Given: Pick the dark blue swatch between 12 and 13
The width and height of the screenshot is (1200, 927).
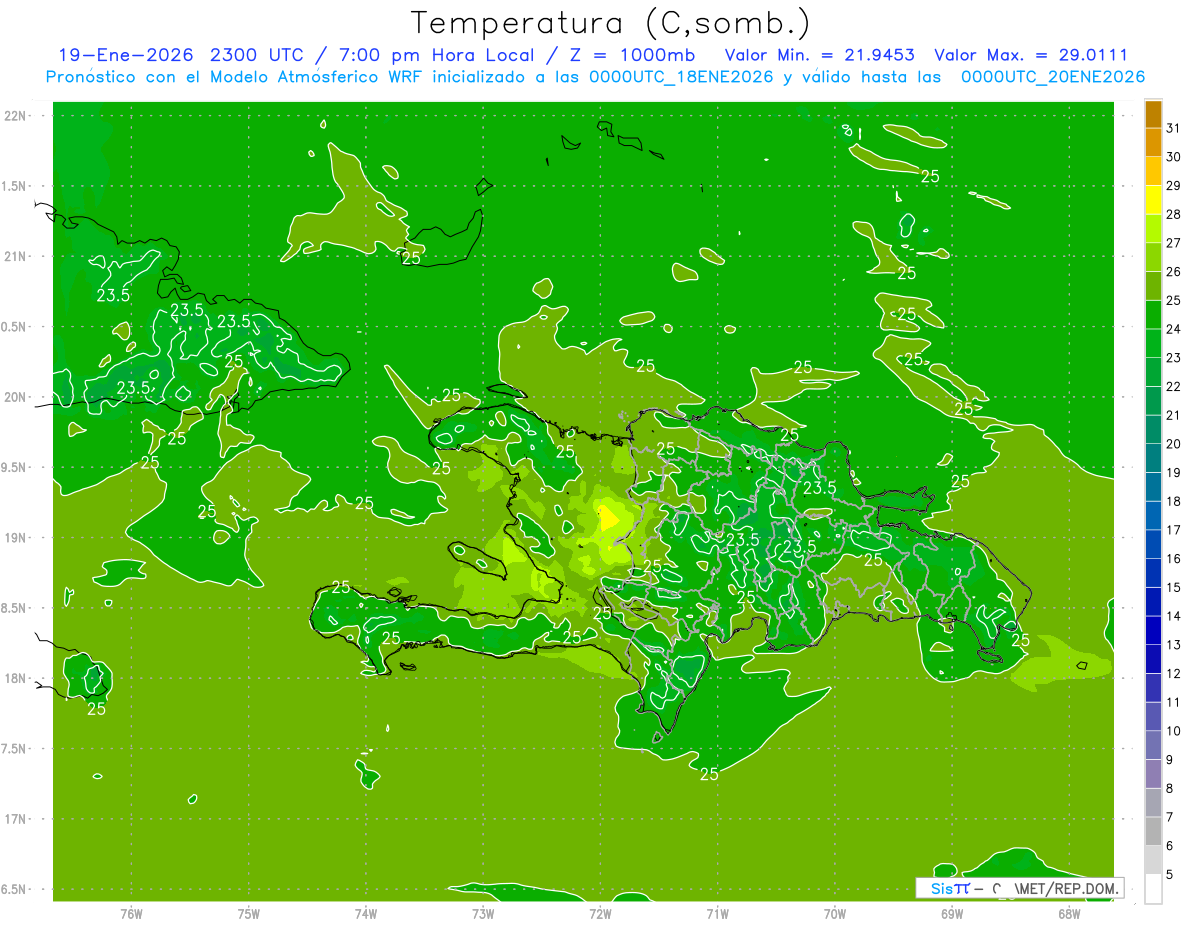Looking at the screenshot, I should click(x=1153, y=660).
